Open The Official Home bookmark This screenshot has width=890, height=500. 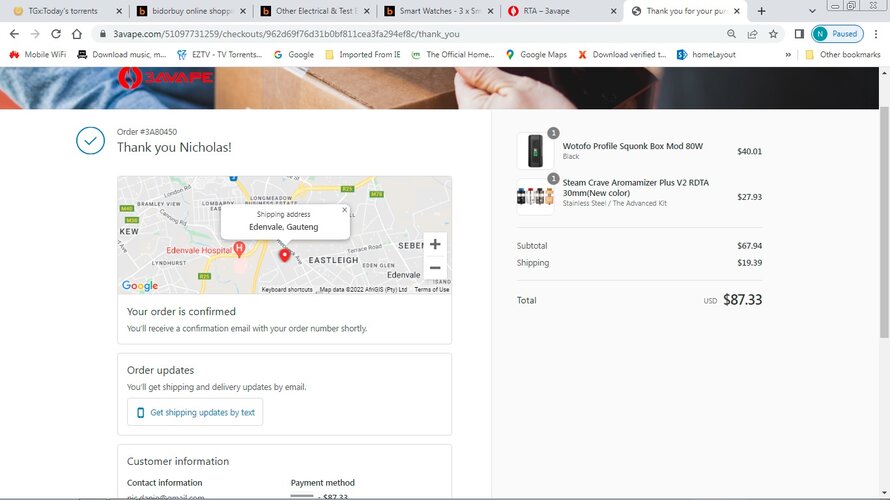click(x=453, y=54)
